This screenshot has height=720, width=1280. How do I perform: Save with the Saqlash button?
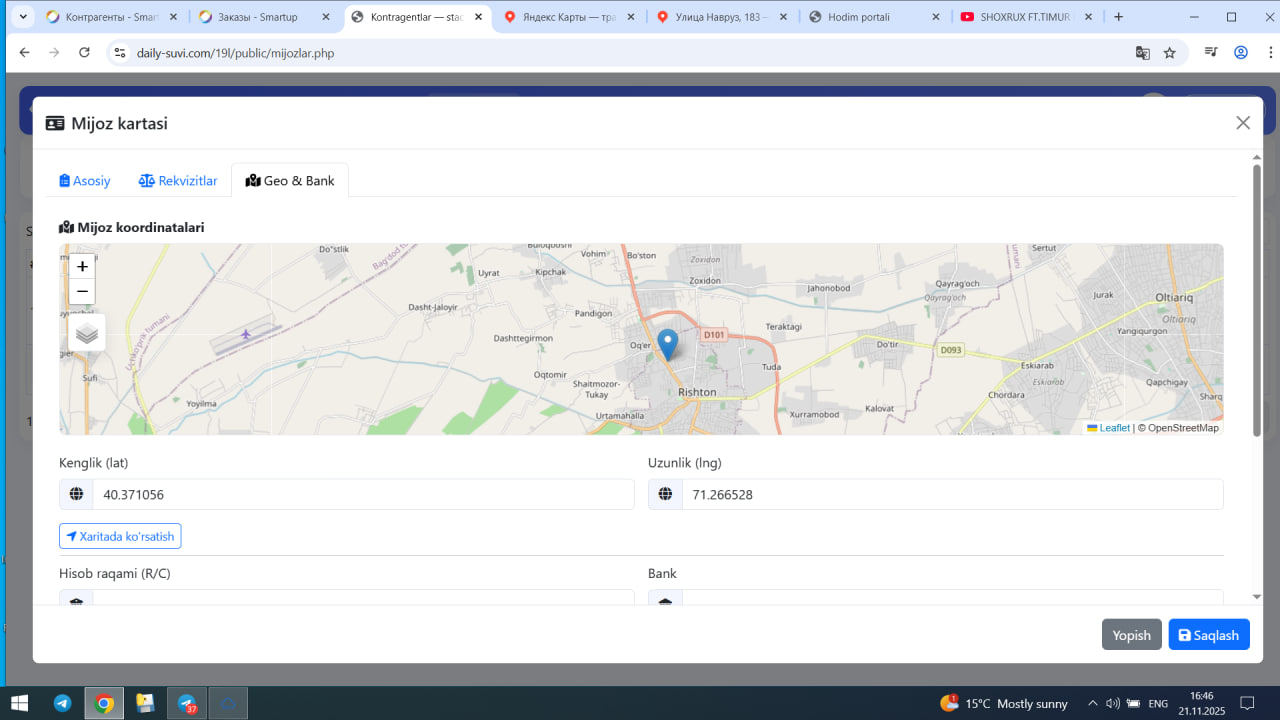(1209, 635)
